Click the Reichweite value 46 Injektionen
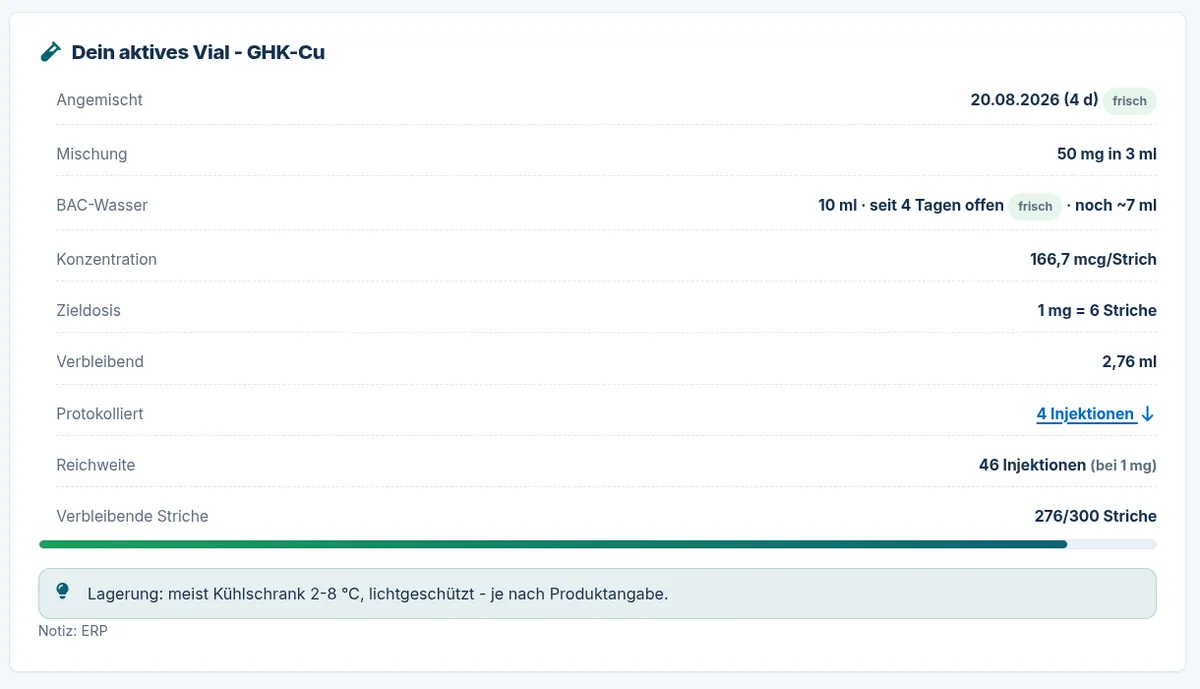The height and width of the screenshot is (689, 1200). pos(1032,465)
